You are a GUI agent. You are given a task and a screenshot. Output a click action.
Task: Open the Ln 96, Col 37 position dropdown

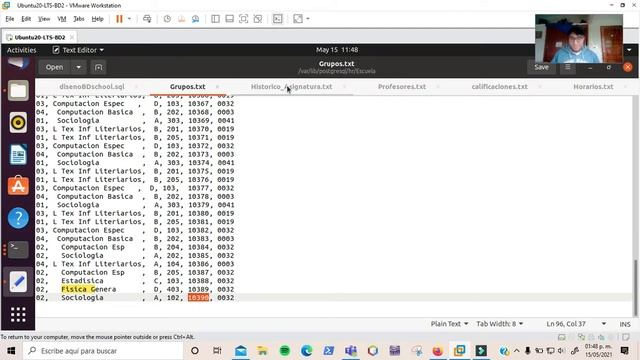576,324
